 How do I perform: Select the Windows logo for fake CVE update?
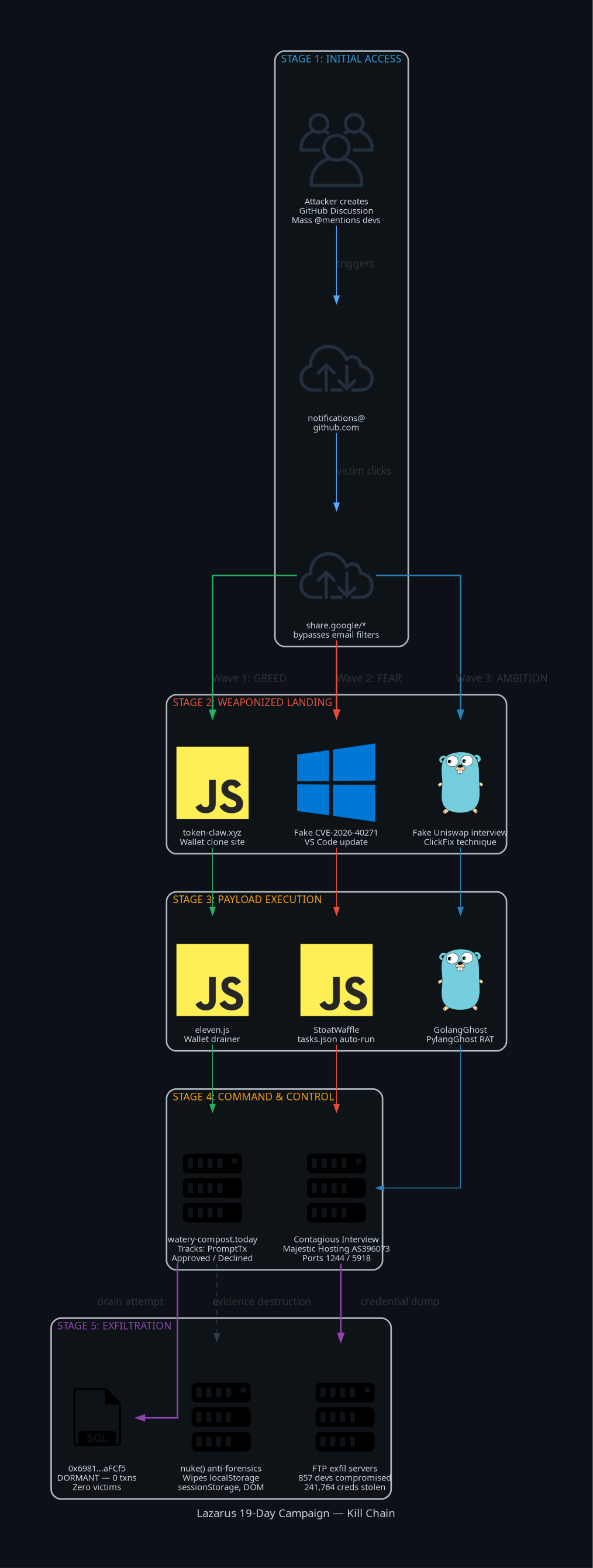coord(336,783)
